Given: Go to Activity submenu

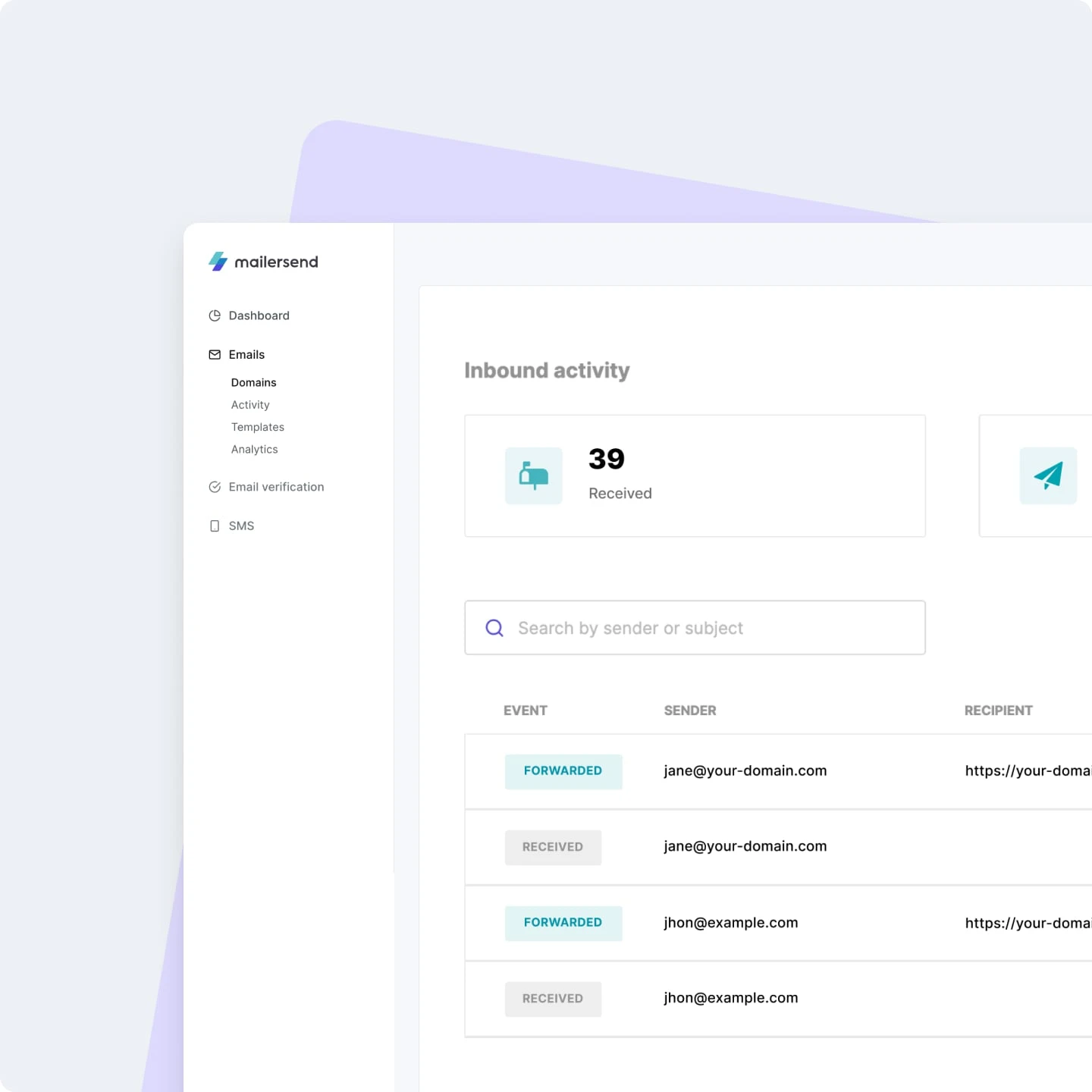Looking at the screenshot, I should click(250, 405).
